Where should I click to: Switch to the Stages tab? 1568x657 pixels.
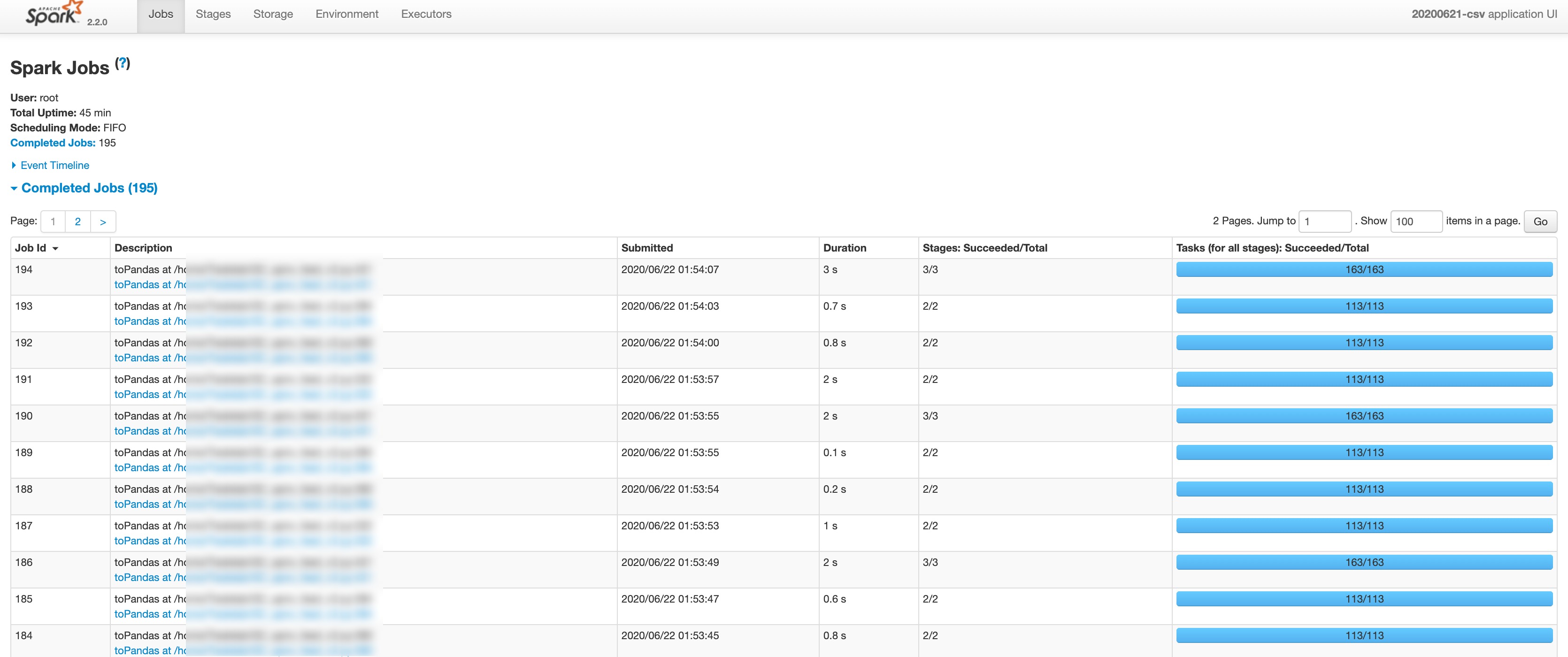[x=213, y=14]
